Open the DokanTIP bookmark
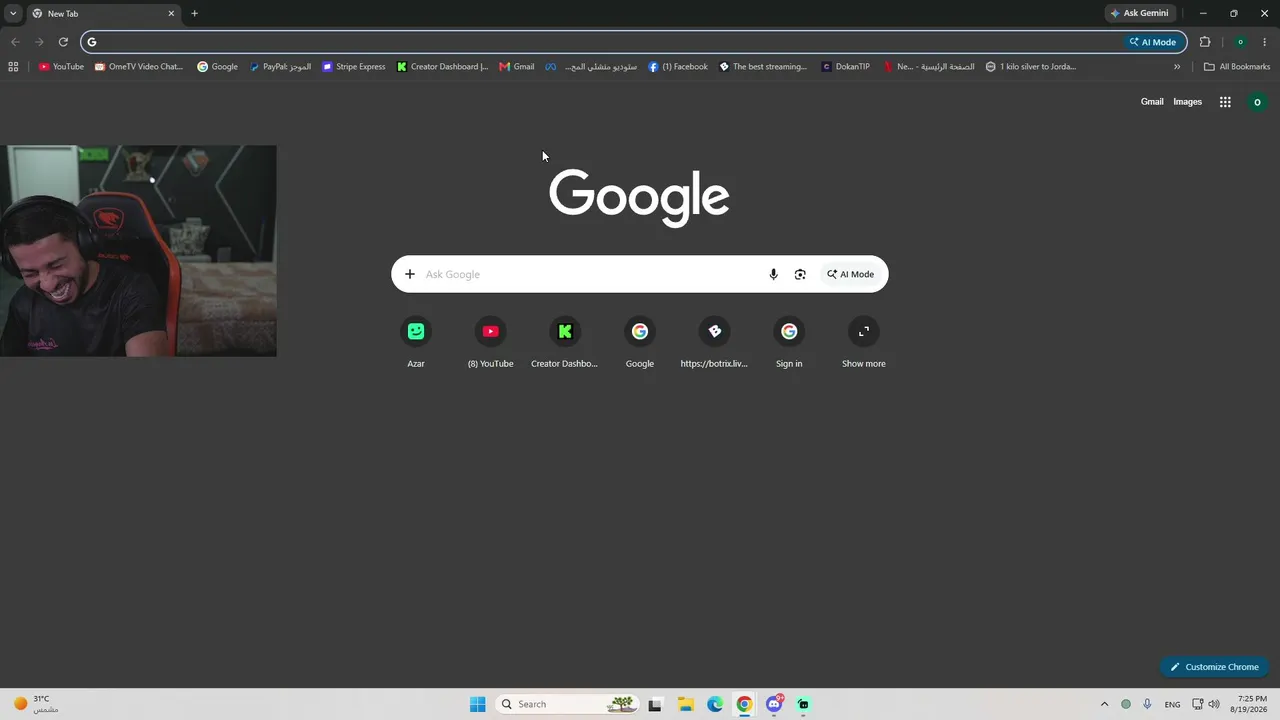Image resolution: width=1280 pixels, height=720 pixels. (x=845, y=67)
